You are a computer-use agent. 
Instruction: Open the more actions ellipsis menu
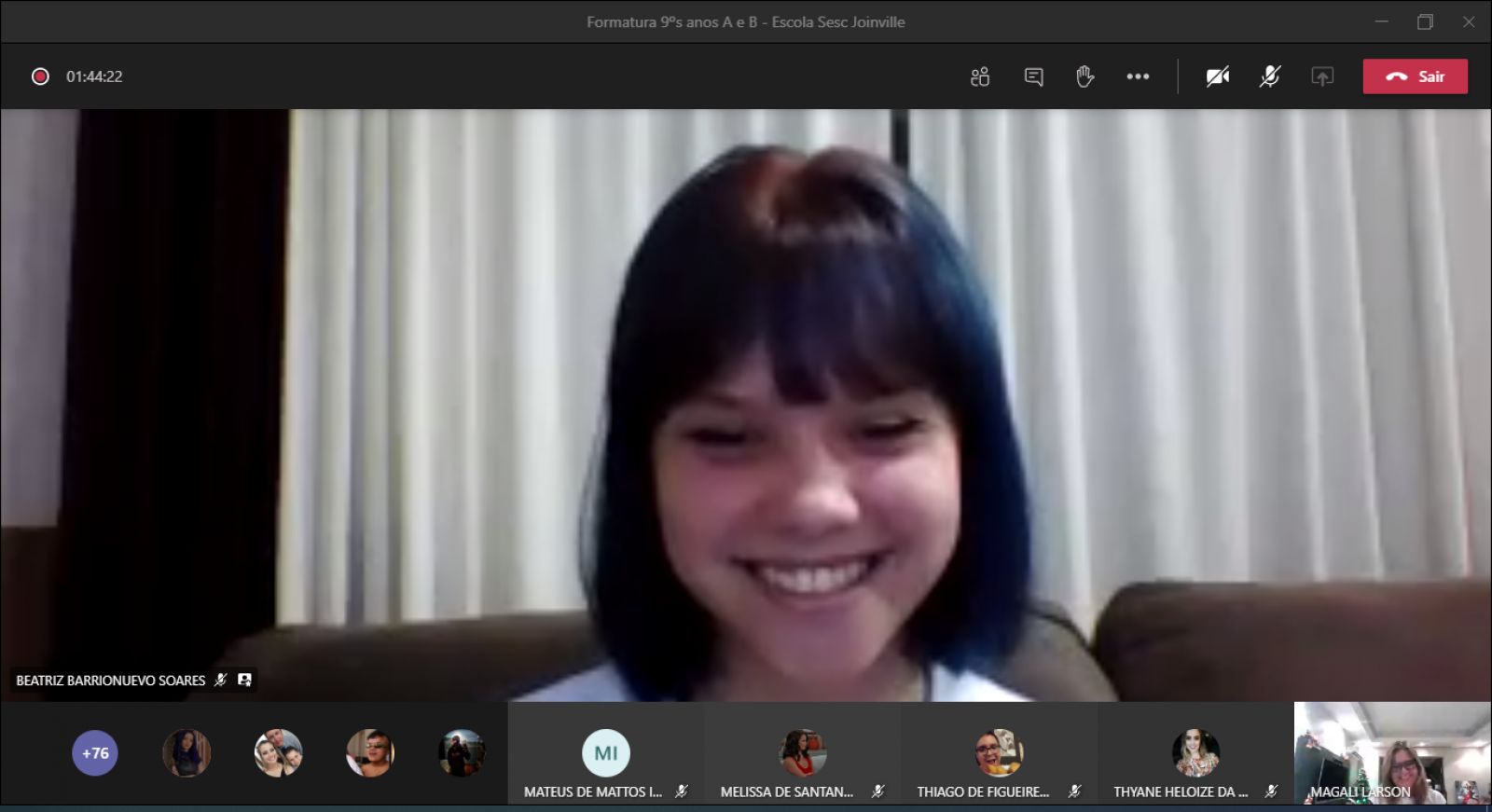click(1138, 76)
